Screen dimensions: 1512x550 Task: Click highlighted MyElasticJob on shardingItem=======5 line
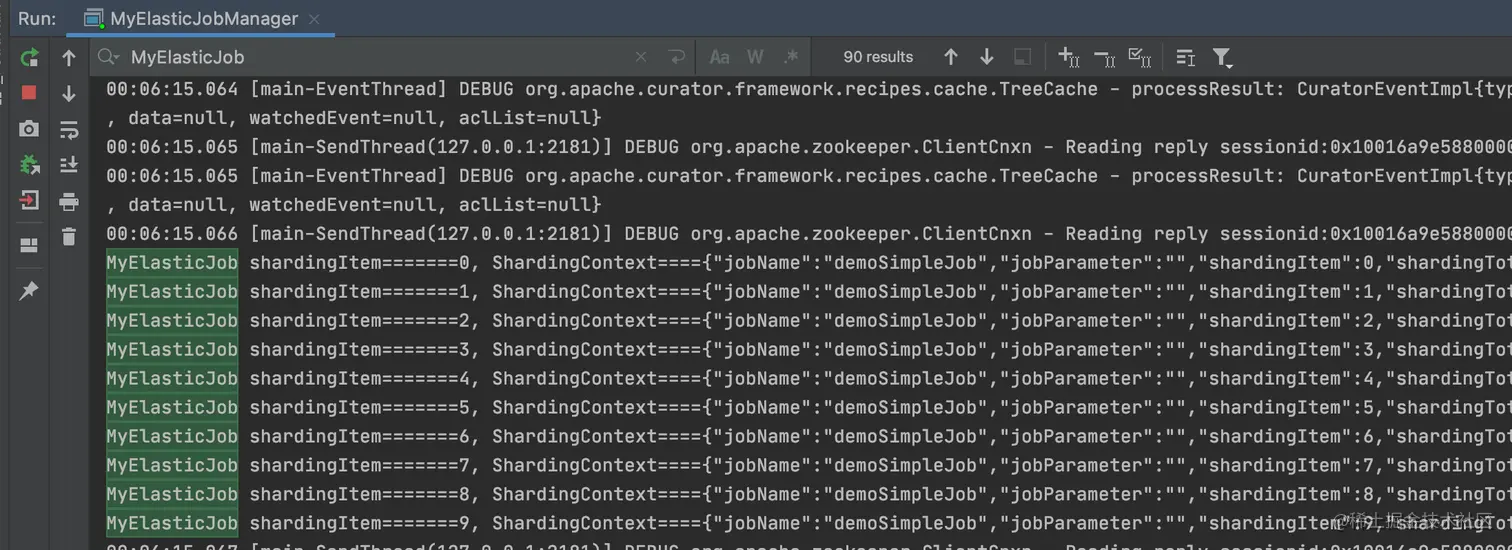click(172, 408)
